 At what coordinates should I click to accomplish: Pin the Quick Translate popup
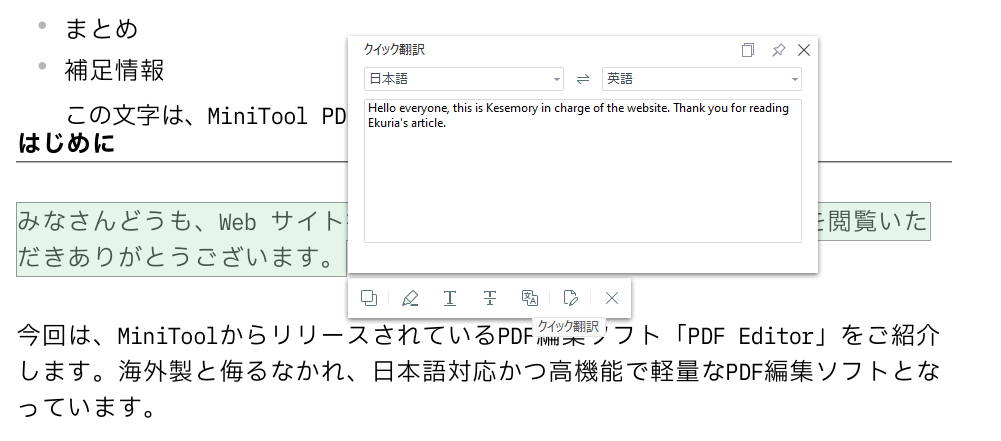tap(777, 50)
